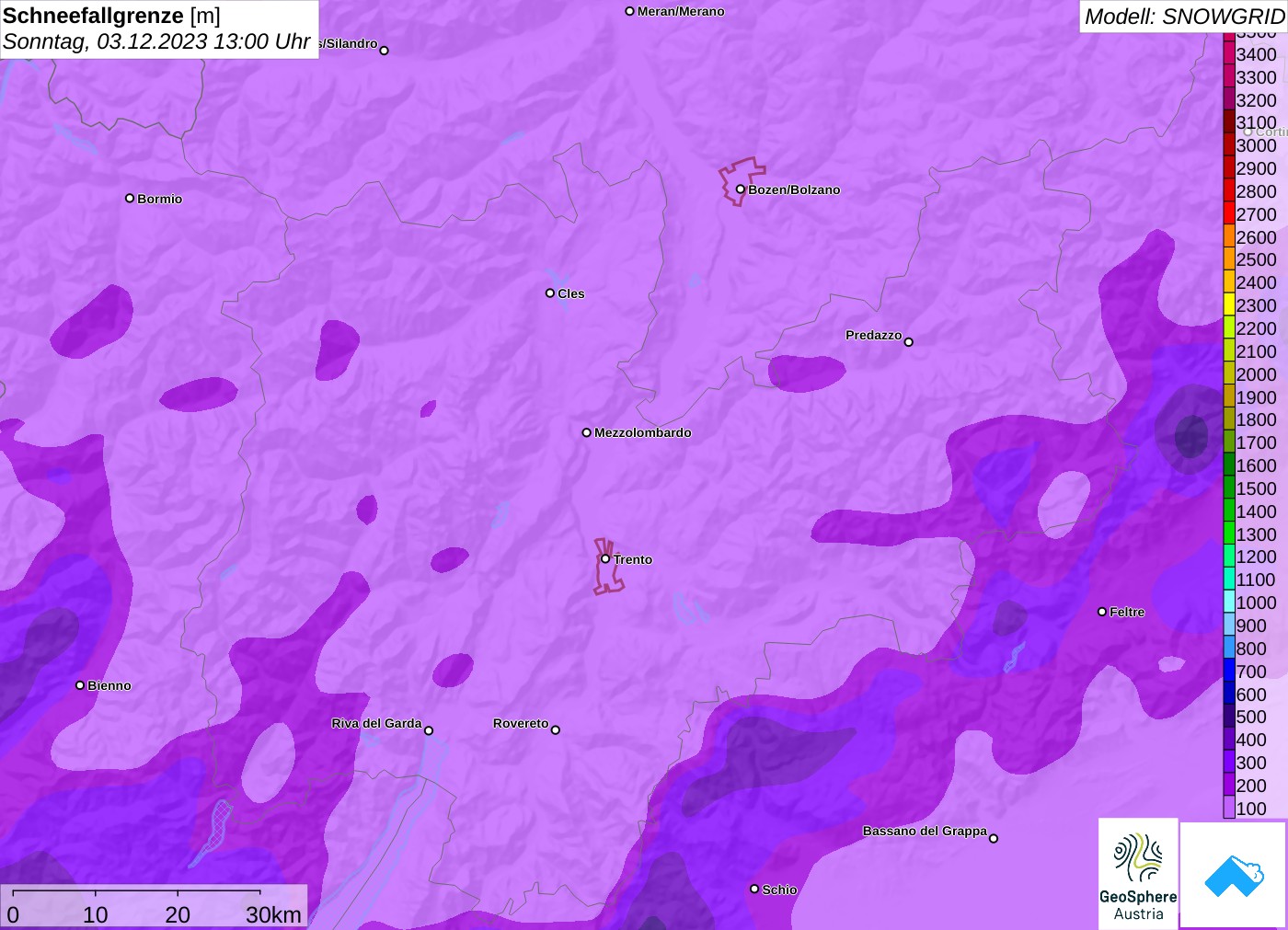Screen dimensions: 1288x930
Task: Click the 2300 m yellow legend swatch
Action: (1229, 305)
